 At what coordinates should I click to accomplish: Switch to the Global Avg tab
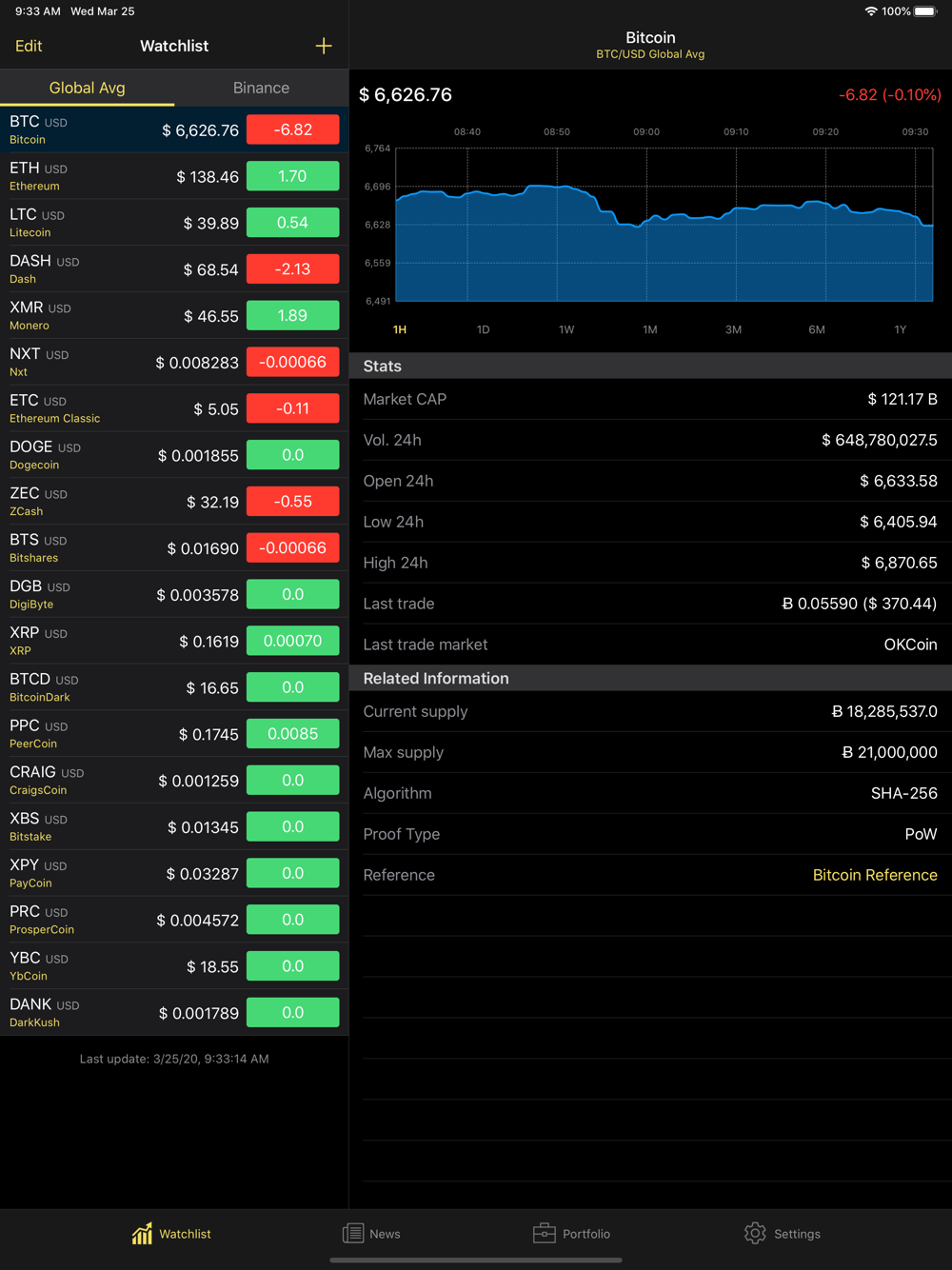pos(87,88)
